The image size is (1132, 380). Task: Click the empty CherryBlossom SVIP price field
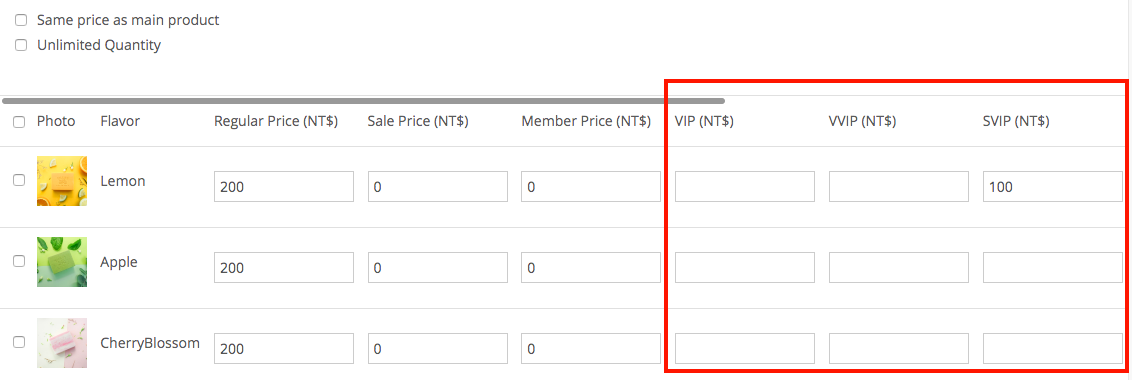(x=1053, y=348)
